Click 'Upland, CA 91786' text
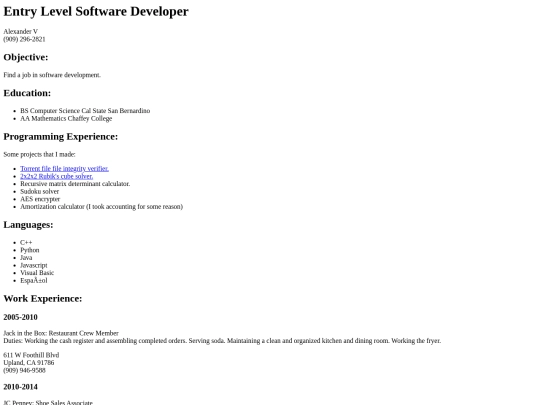The width and height of the screenshot is (540, 405). pyautogui.click(x=29, y=362)
